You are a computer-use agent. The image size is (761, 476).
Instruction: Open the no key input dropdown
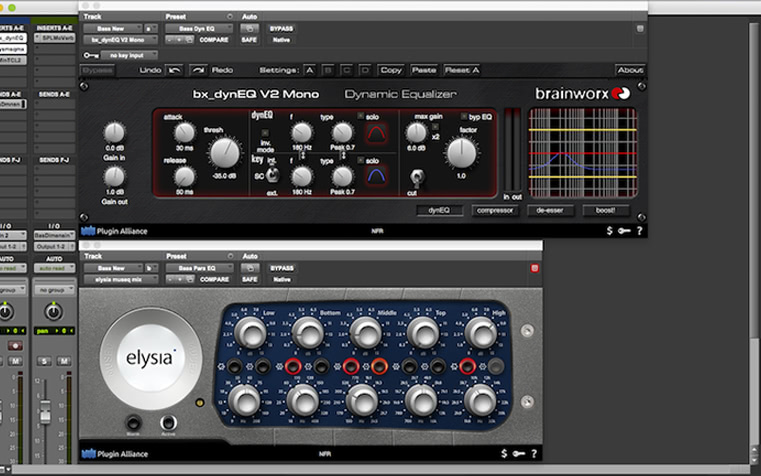(x=129, y=55)
